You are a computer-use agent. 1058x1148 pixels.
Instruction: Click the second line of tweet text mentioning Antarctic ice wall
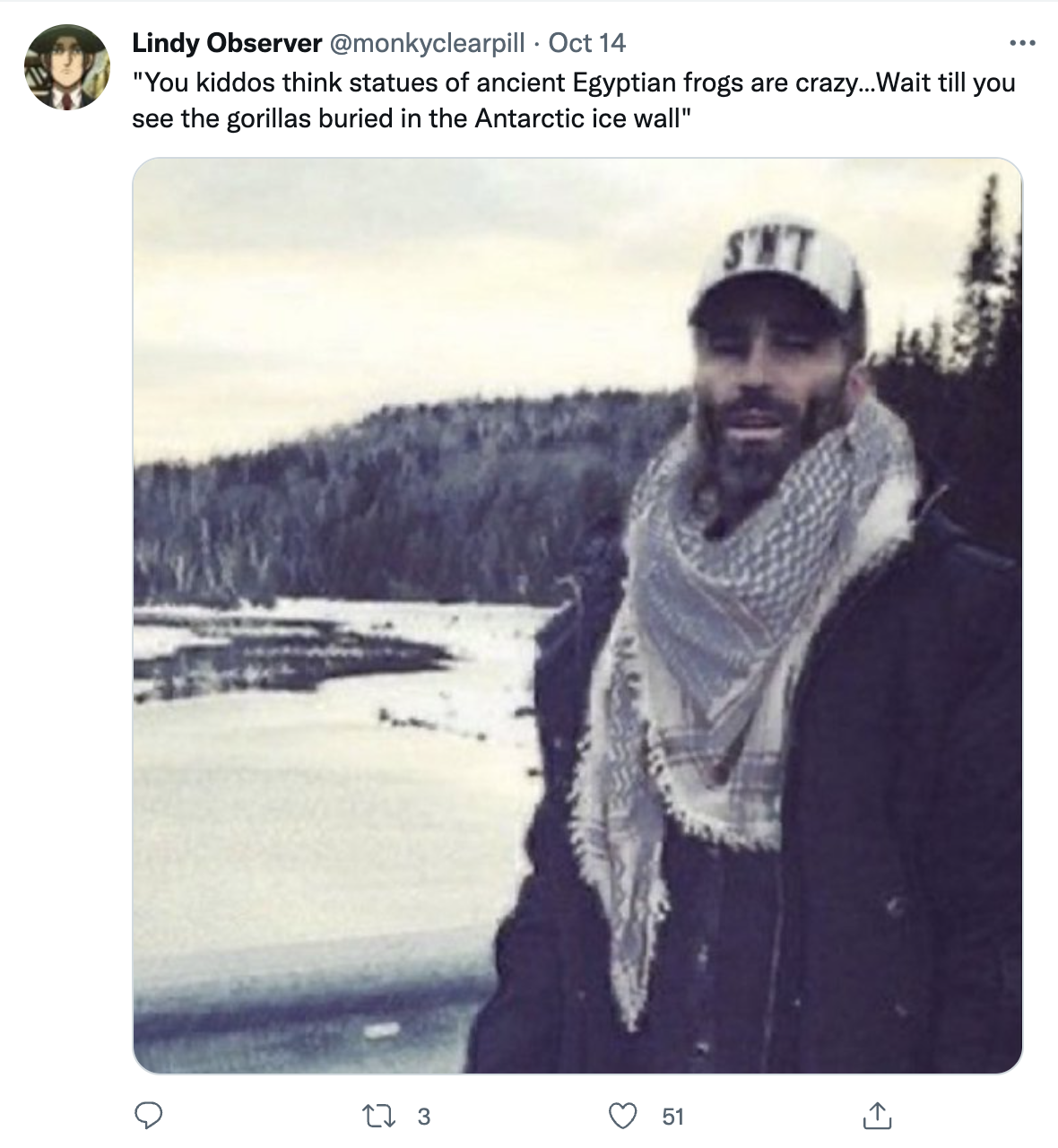(x=412, y=118)
